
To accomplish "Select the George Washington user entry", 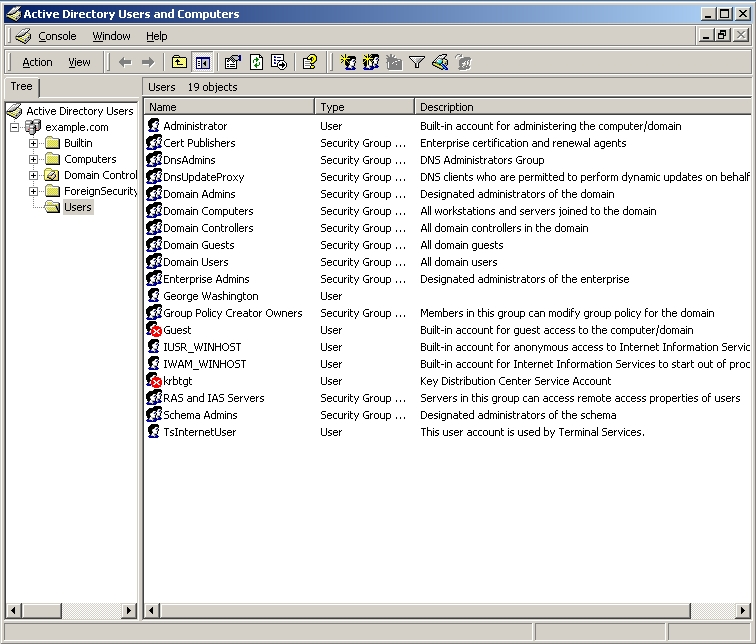I will (210, 296).
